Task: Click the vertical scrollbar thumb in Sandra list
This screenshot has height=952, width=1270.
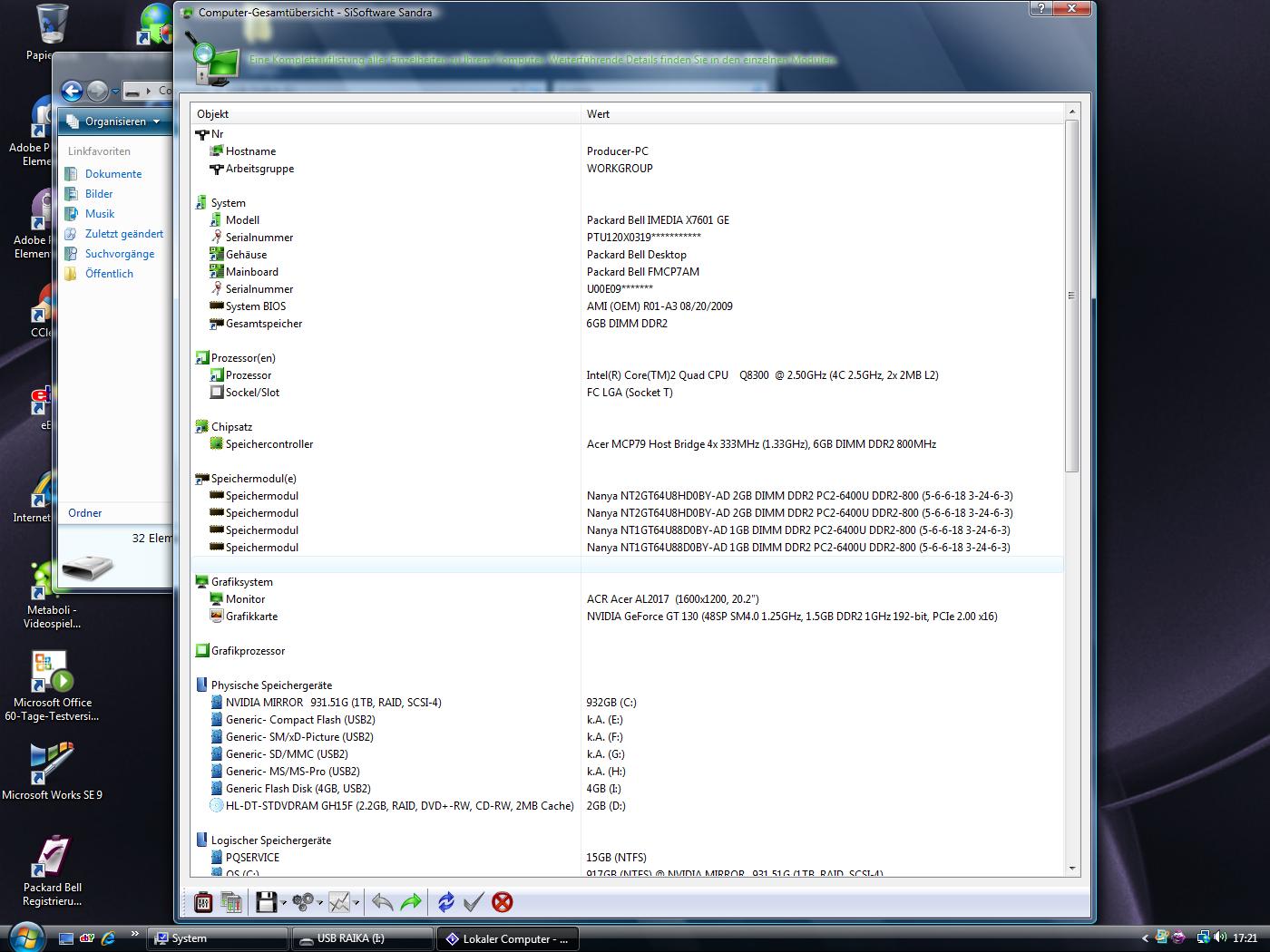Action: 1071,296
